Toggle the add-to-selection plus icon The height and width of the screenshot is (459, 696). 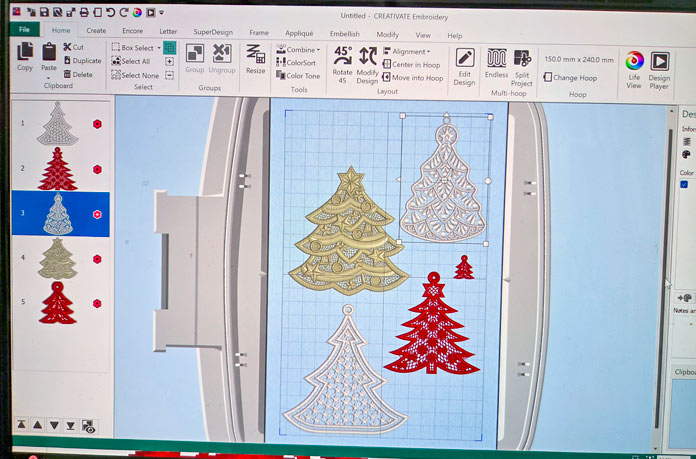(170, 62)
